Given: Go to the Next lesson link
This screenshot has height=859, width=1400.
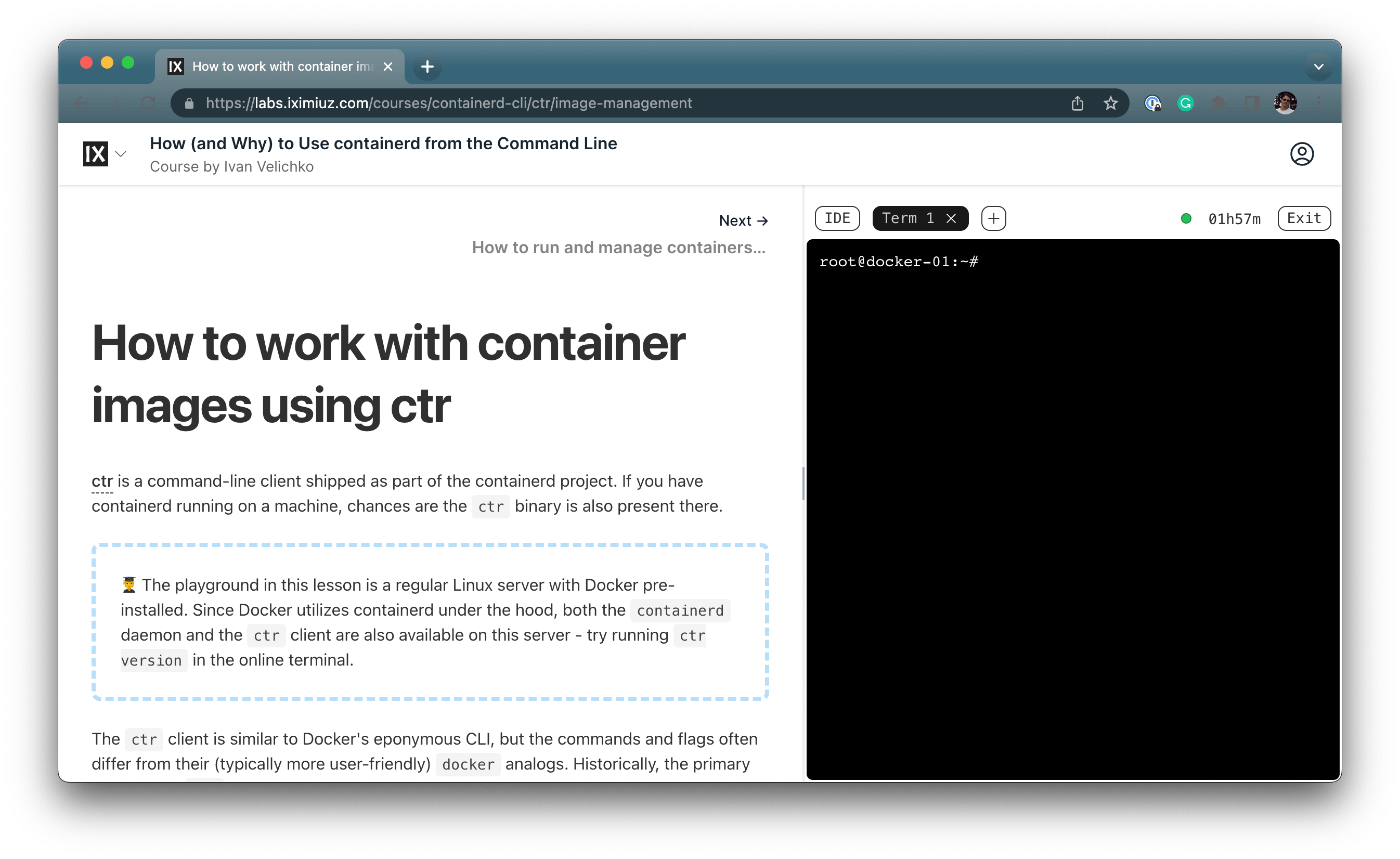Looking at the screenshot, I should click(743, 220).
